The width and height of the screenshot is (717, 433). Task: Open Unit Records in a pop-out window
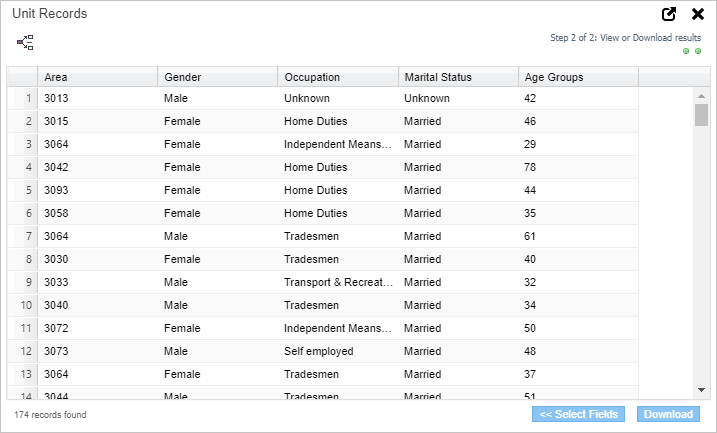669,14
